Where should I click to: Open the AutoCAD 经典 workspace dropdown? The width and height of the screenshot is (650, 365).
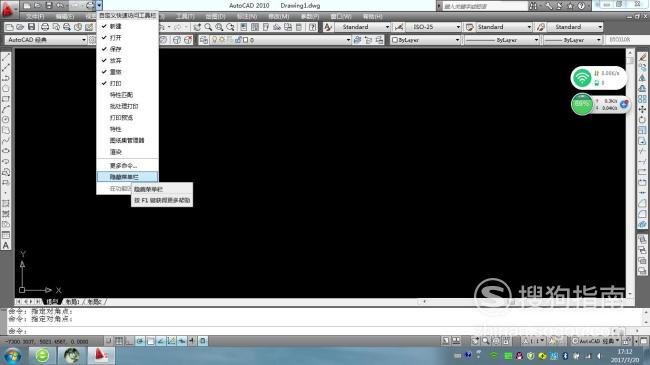tap(83, 40)
